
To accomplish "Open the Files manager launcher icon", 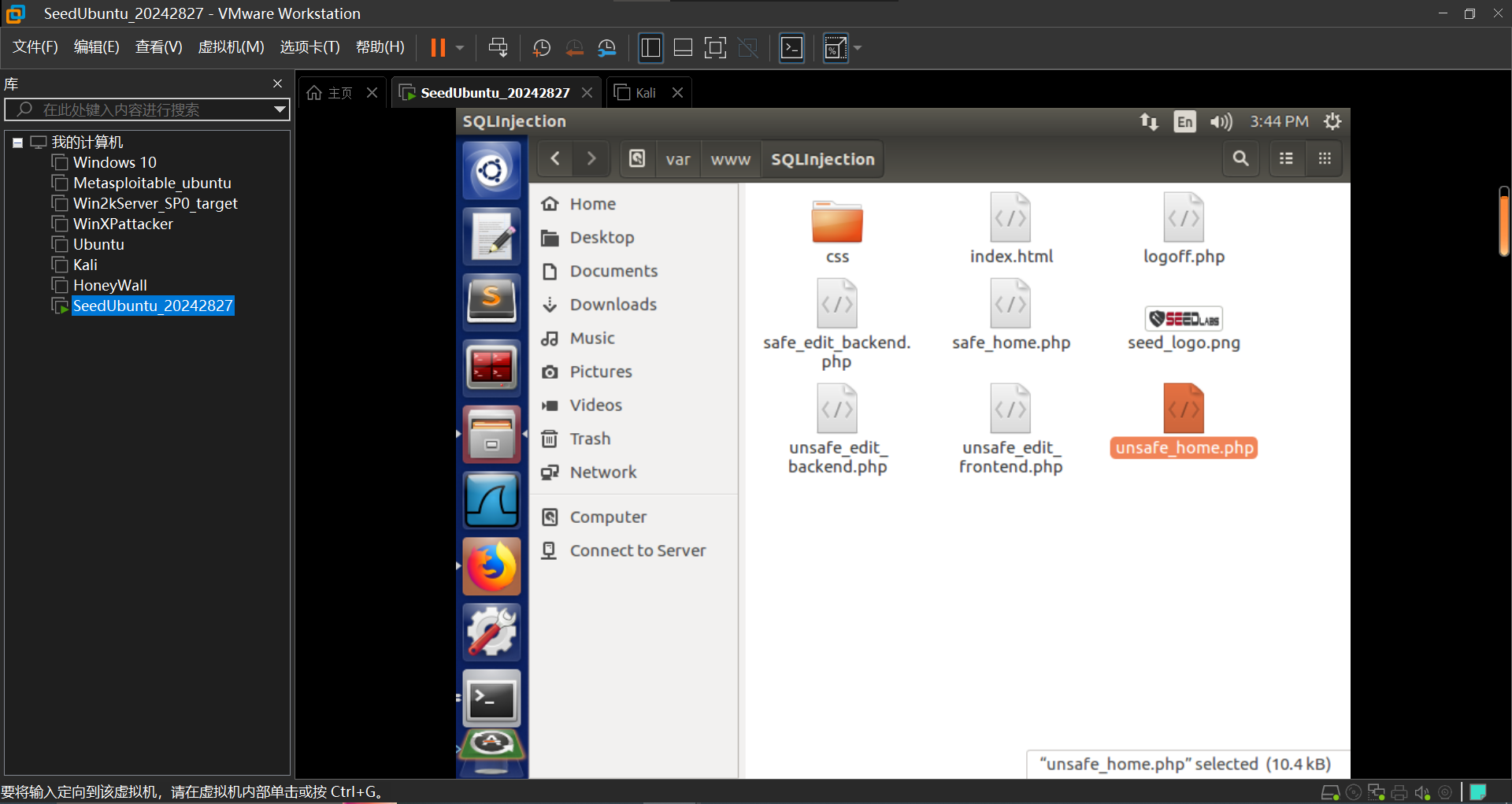I will (491, 434).
